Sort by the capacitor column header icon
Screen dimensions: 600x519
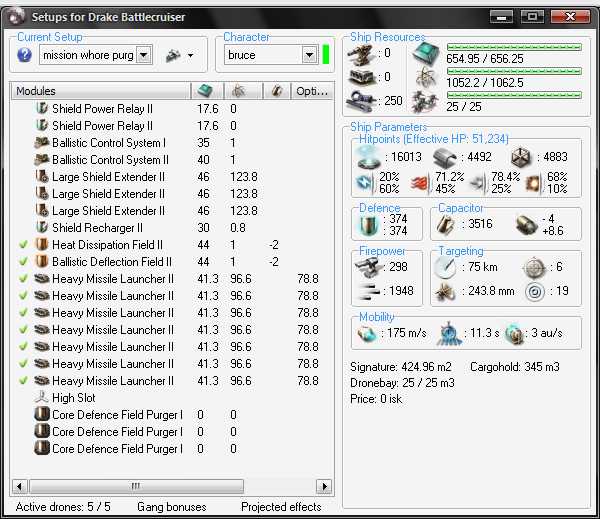coord(277,91)
